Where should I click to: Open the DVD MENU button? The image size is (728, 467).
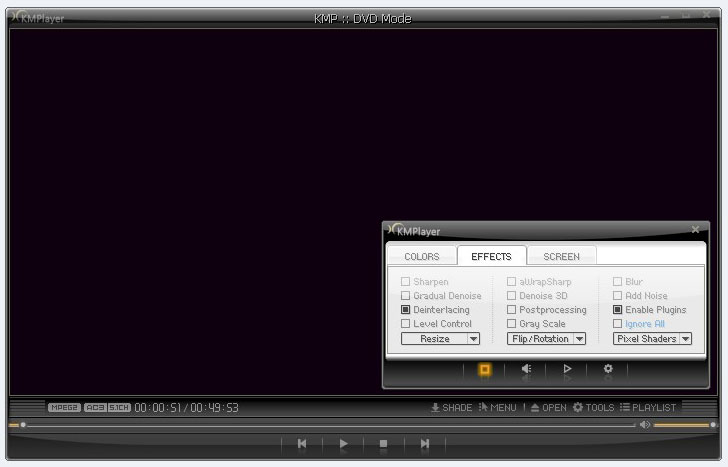tap(497, 408)
